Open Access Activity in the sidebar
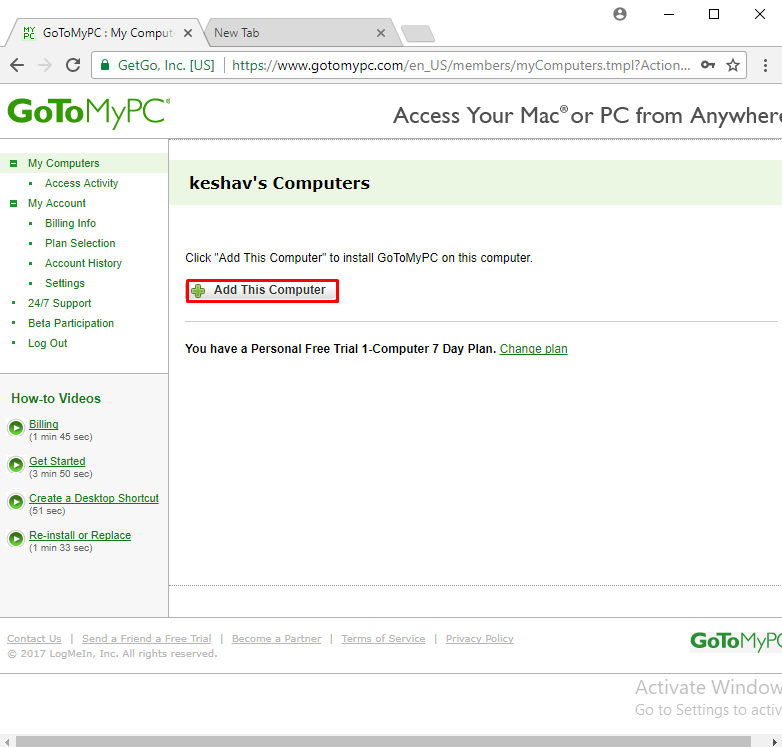Viewport: 782px width, 747px height. pyautogui.click(x=81, y=183)
